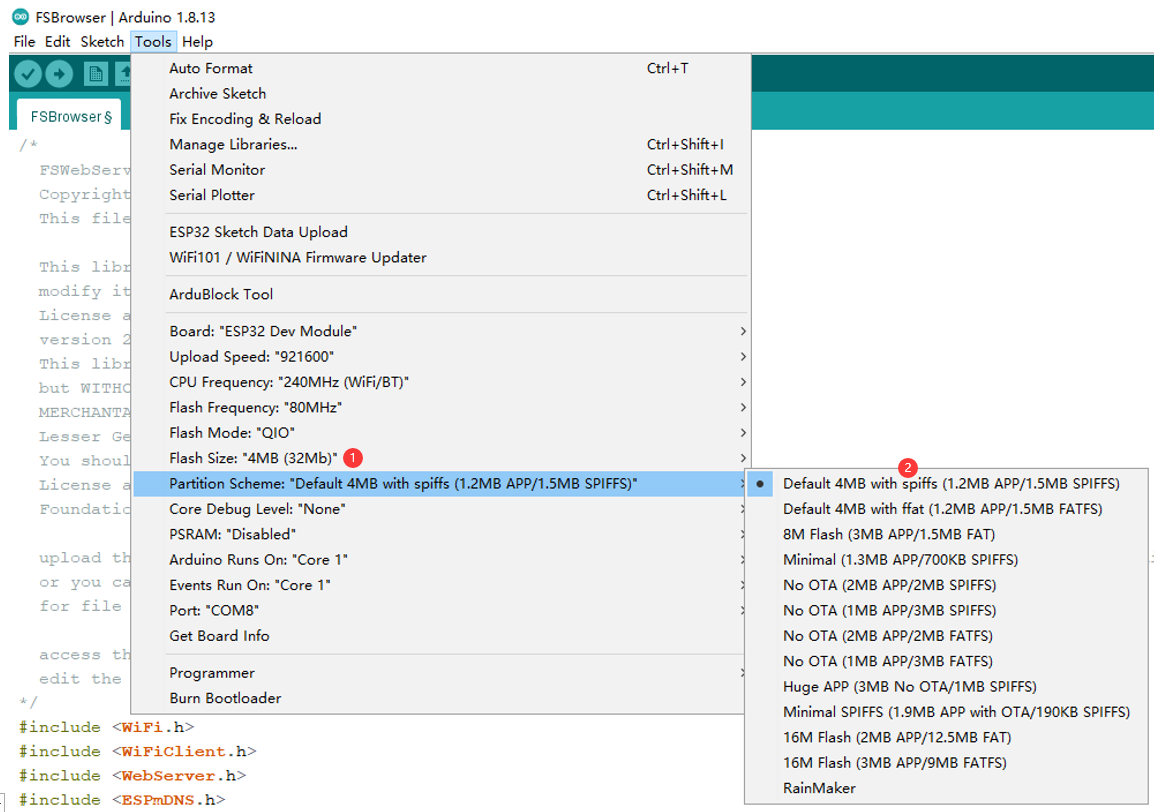The width and height of the screenshot is (1154, 812).
Task: Expand the Core Debug Level: "None" submenu
Action: [x=440, y=509]
